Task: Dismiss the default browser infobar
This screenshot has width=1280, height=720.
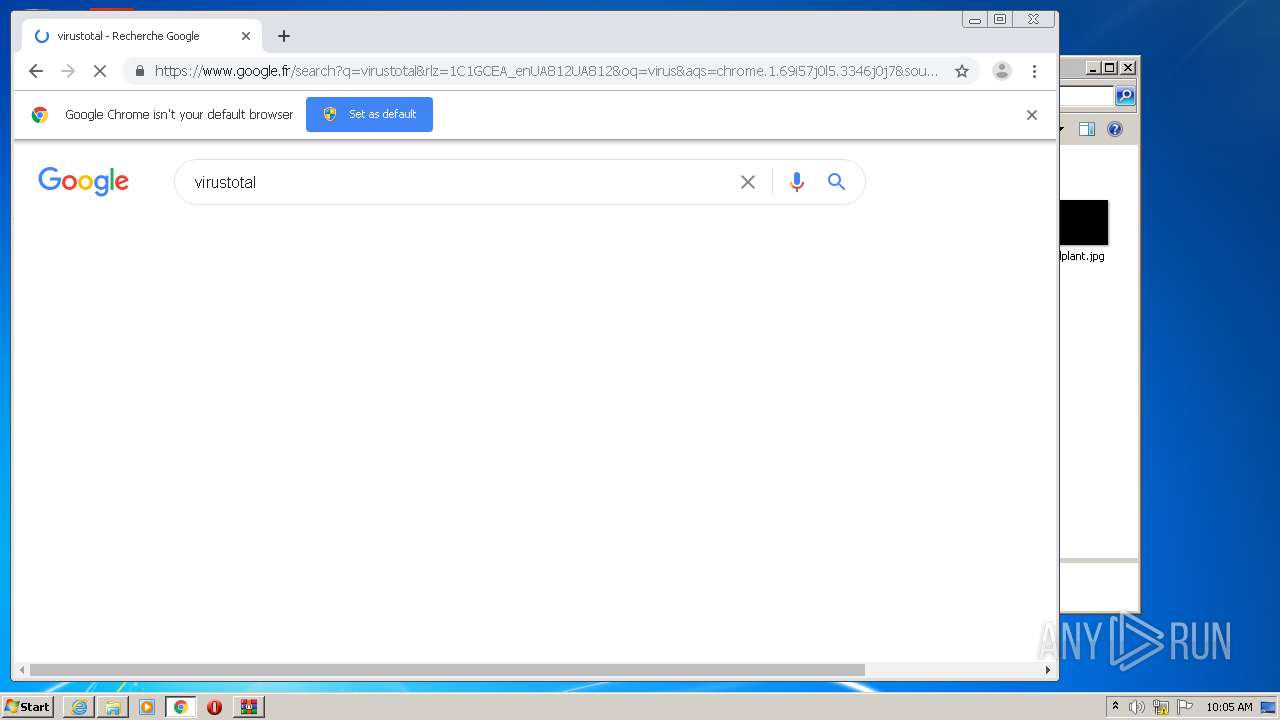Action: coord(1032,115)
